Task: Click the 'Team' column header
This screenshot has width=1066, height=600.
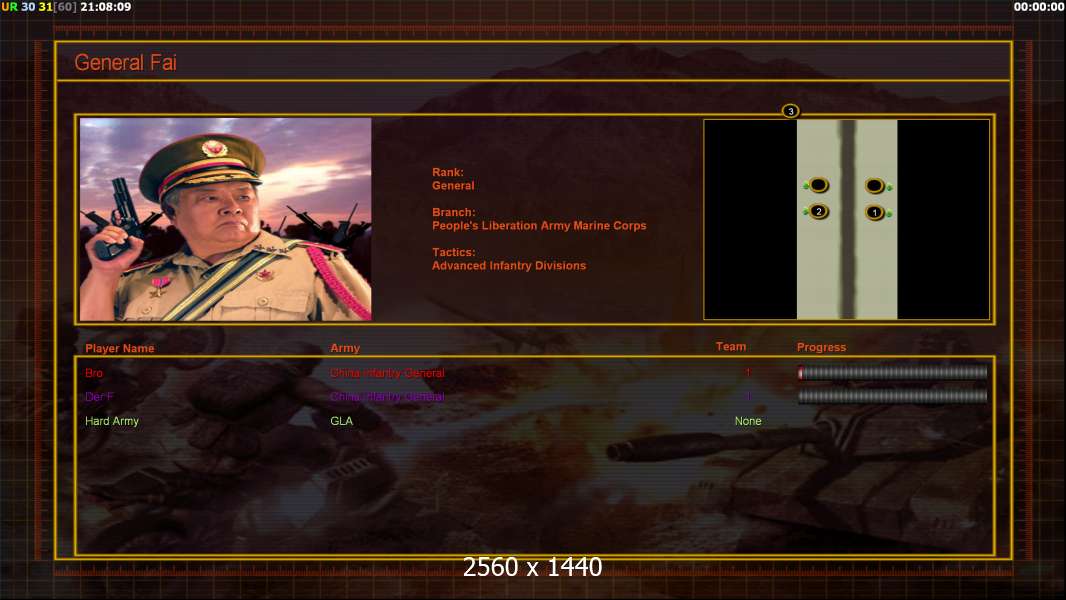Action: [x=731, y=347]
